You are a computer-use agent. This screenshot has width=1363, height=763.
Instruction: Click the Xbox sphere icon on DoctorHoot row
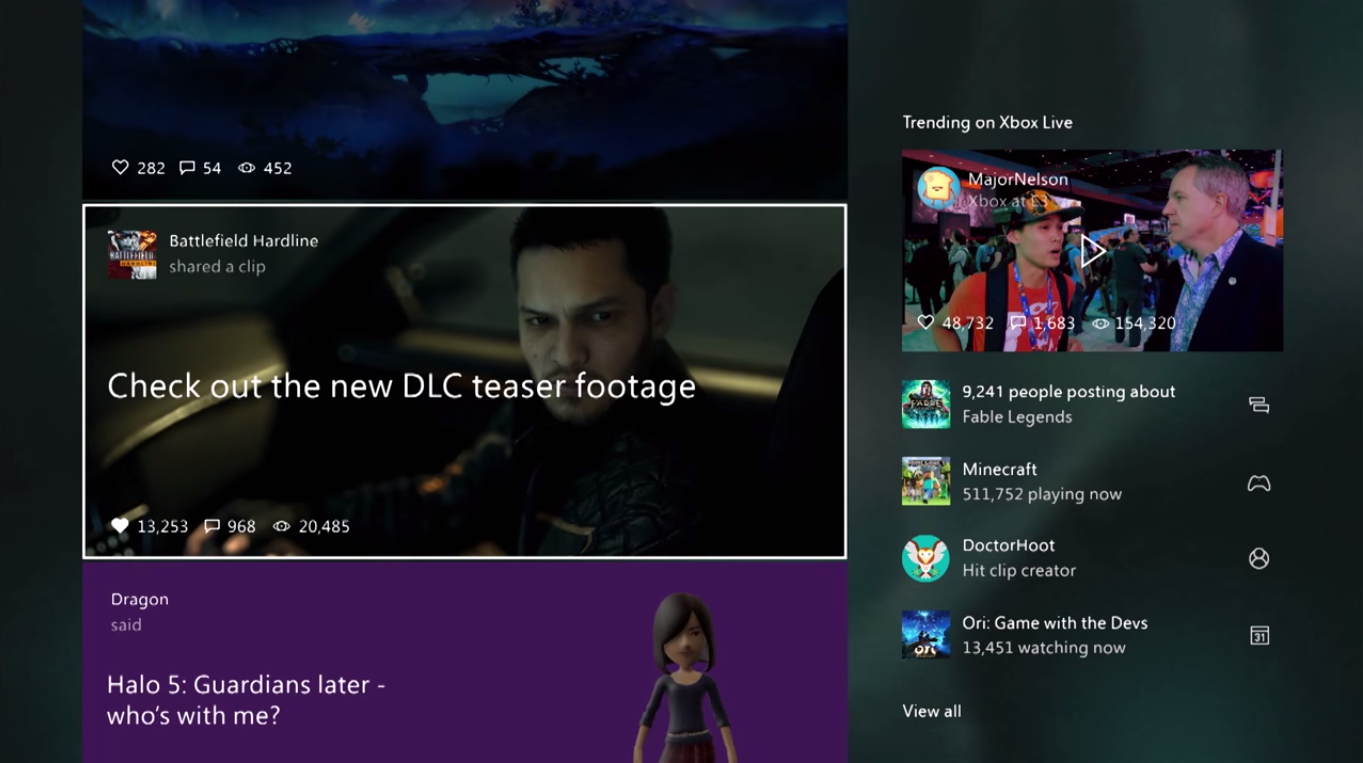click(x=1259, y=559)
